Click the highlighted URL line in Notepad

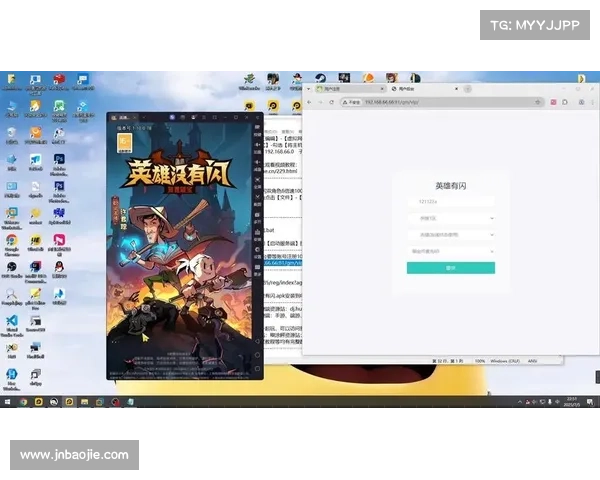click(283, 263)
